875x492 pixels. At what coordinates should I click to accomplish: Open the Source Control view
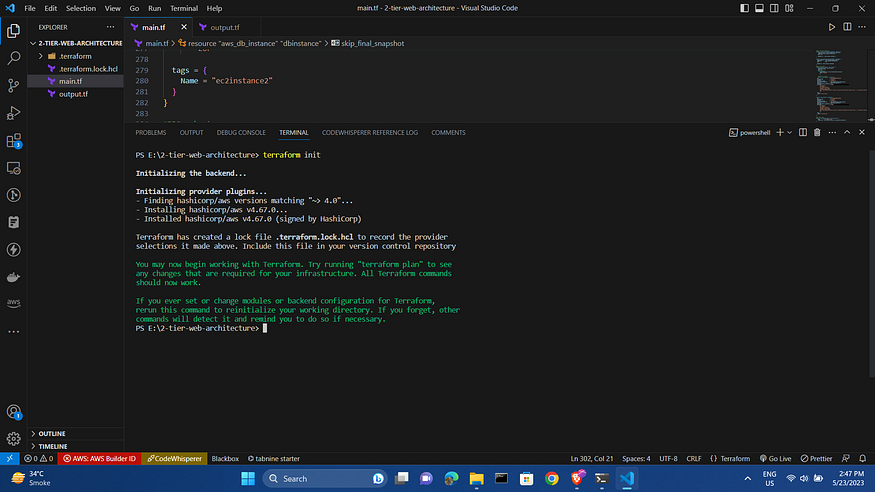tap(13, 85)
